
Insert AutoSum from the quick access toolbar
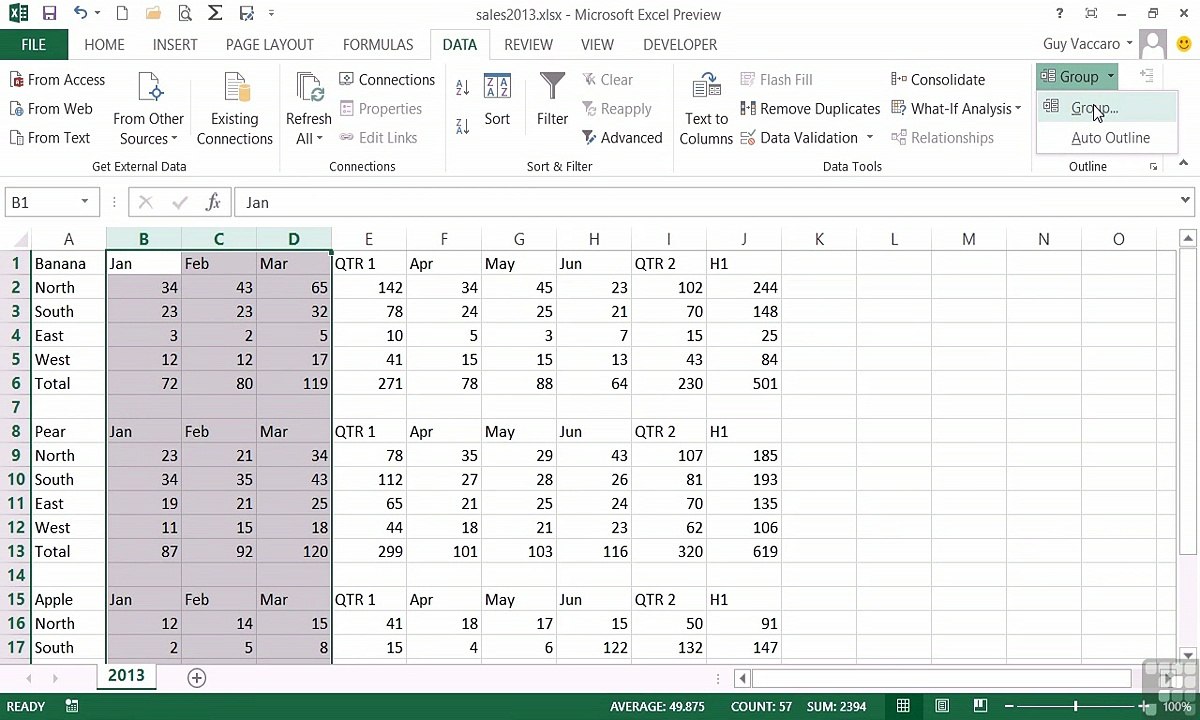215,14
